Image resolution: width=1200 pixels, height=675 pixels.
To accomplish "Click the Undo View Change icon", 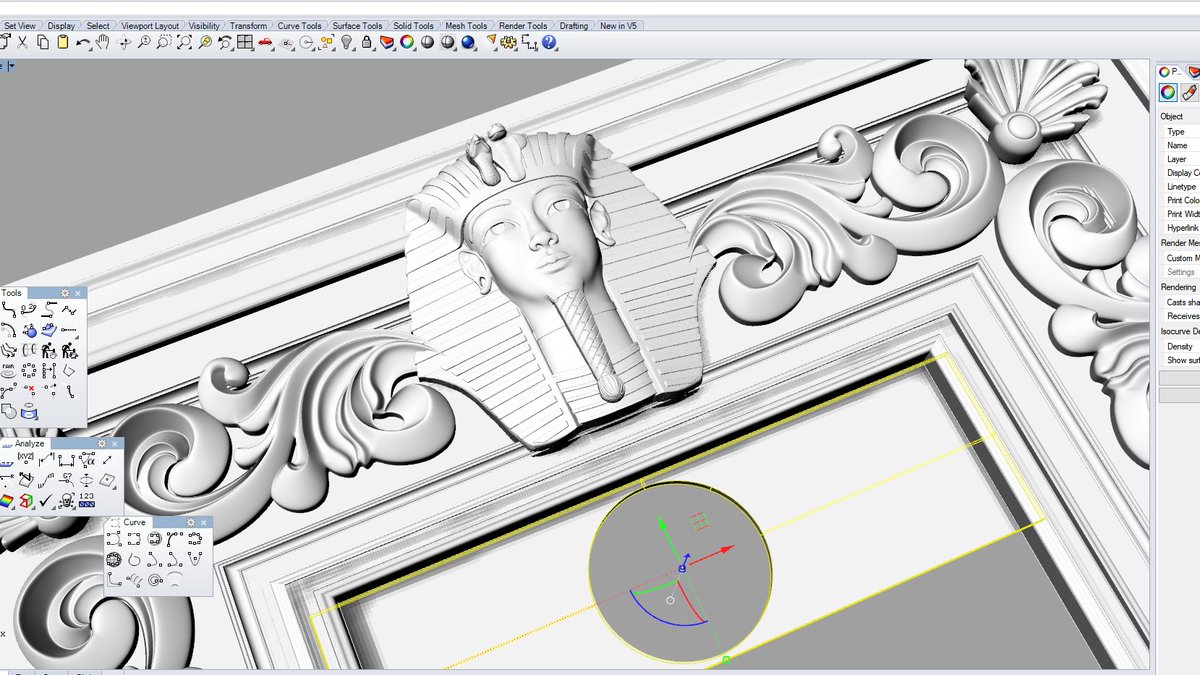I will click(x=225, y=42).
